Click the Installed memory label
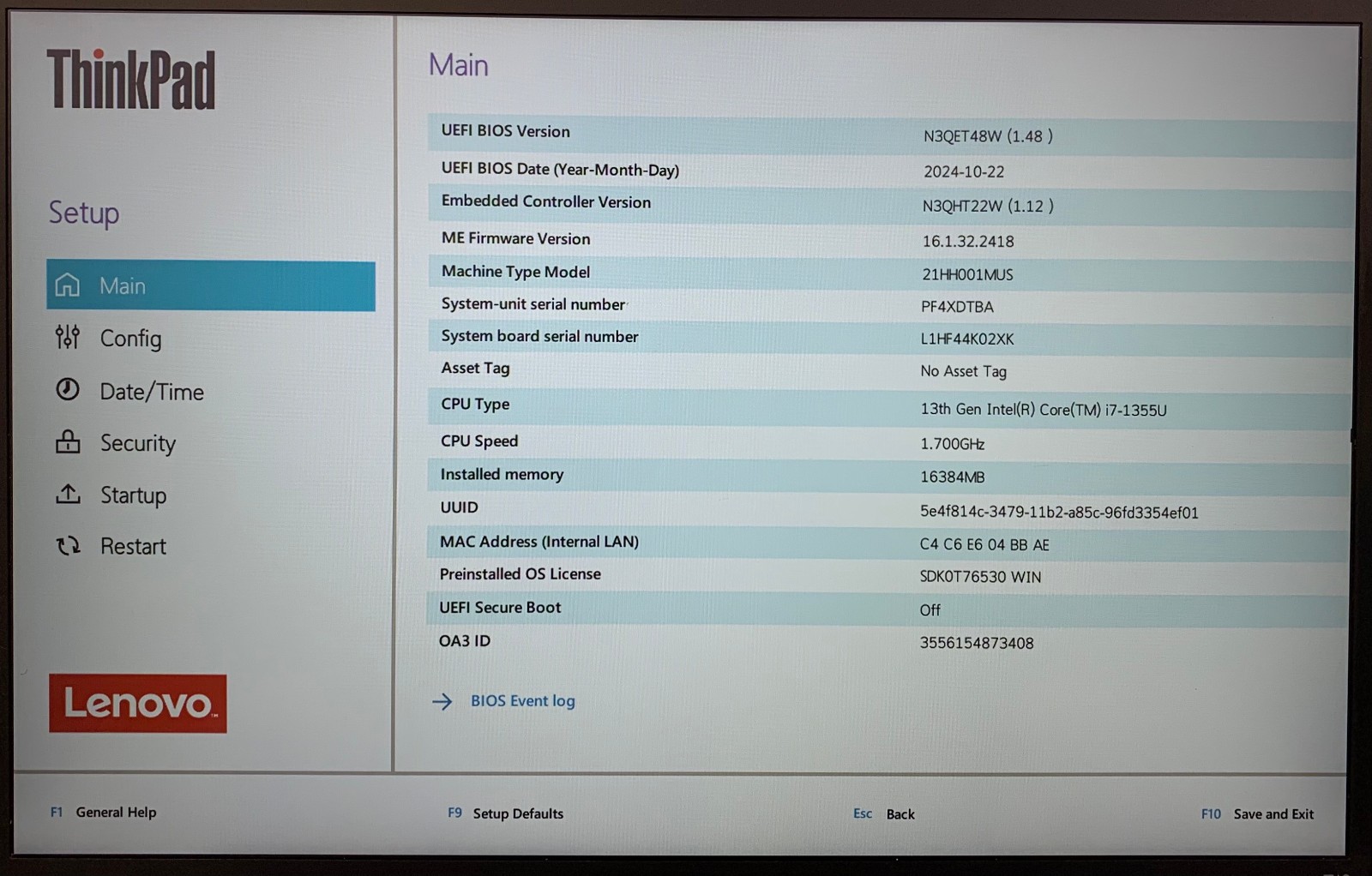Screen dimensions: 1372x876 (502, 474)
